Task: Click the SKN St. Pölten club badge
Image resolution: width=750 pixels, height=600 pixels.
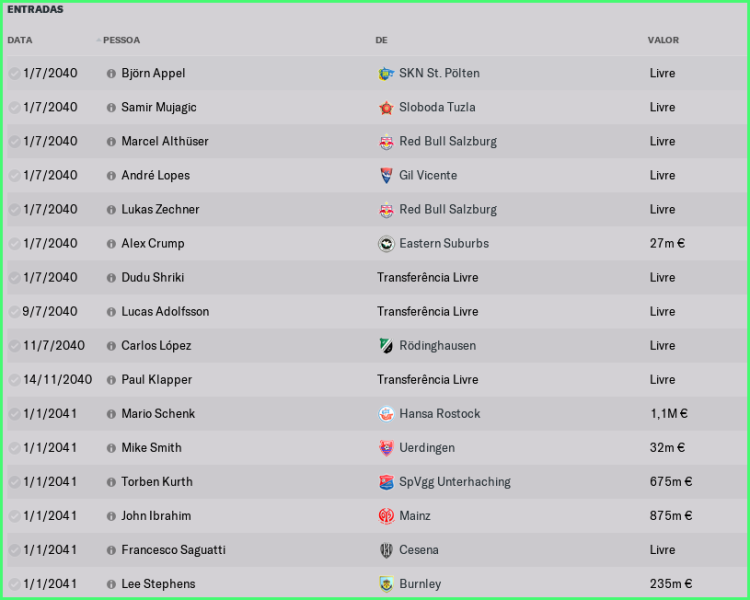Action: point(386,73)
